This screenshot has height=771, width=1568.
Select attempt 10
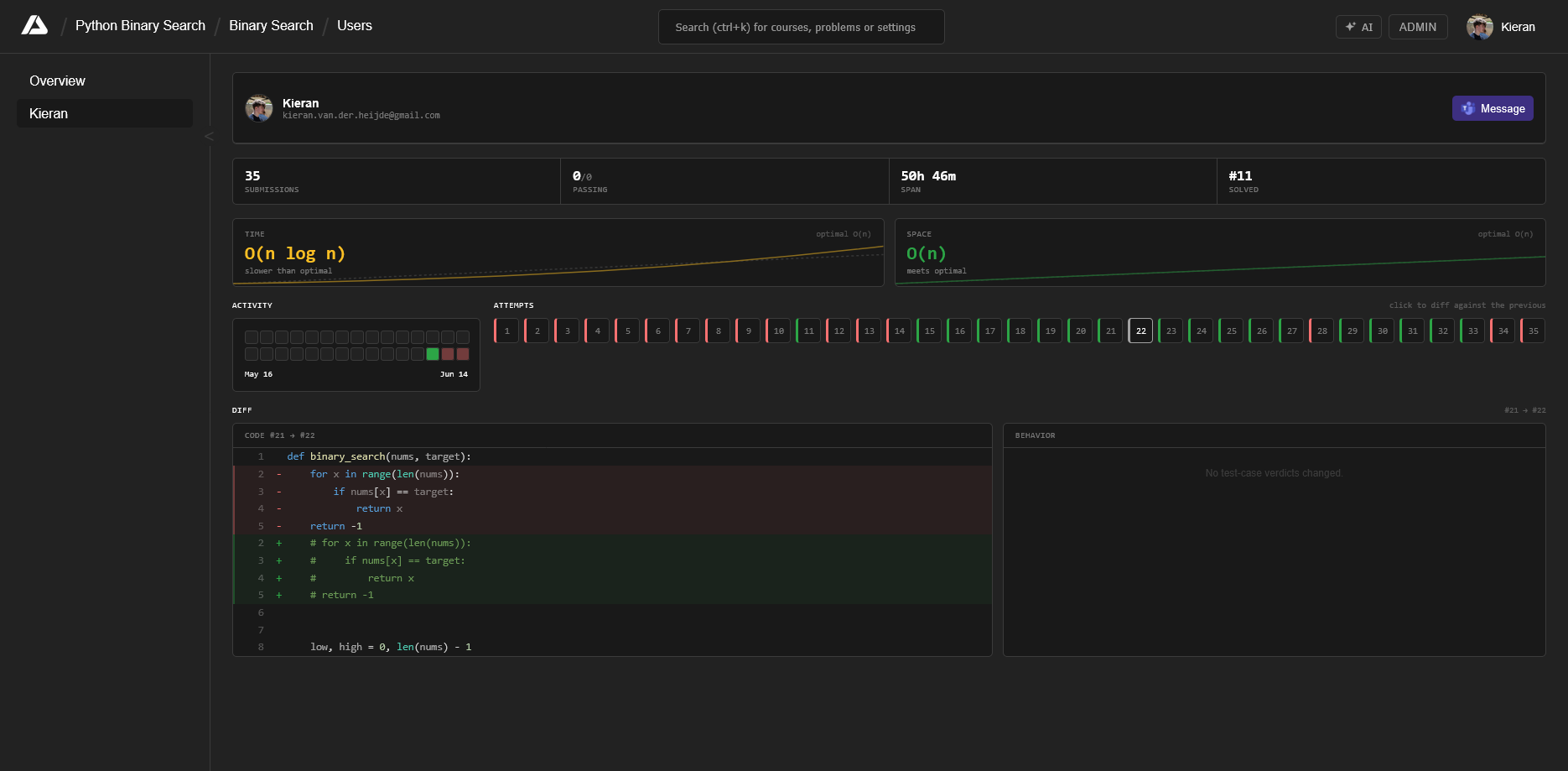778,331
